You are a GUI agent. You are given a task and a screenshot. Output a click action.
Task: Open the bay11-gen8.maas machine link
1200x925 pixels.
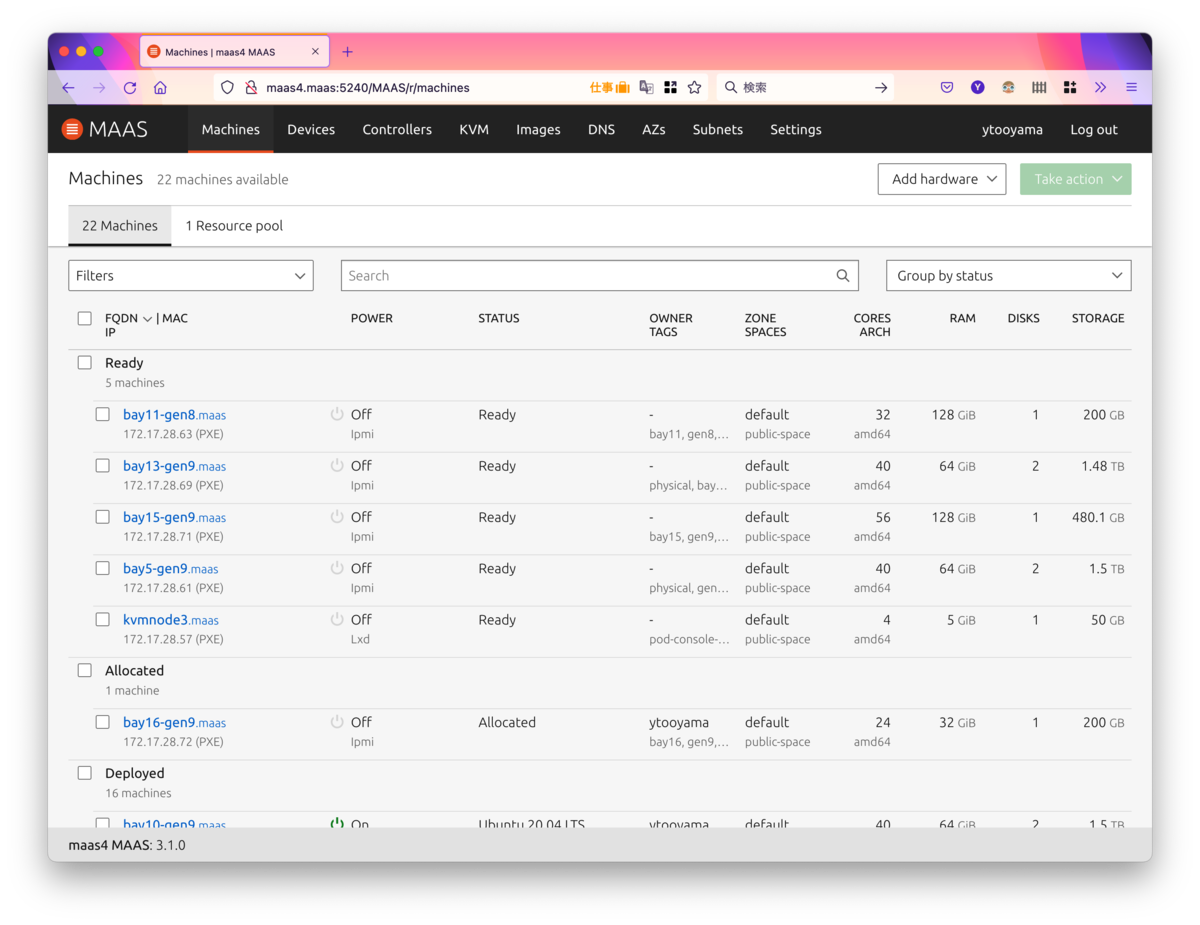pos(174,415)
